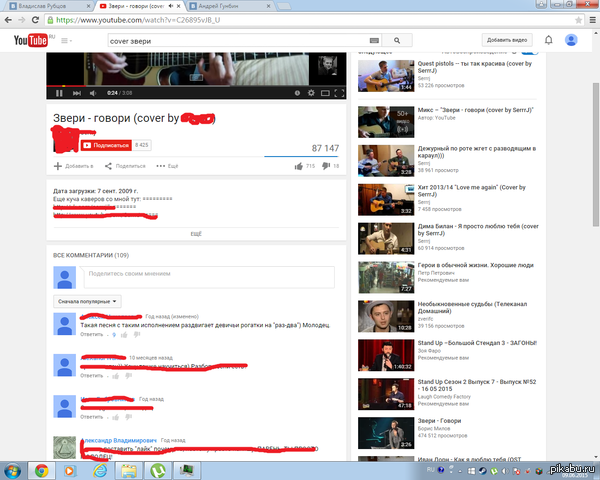Mute the video volume
Image resolution: width=600 pixels, height=480 pixels.
pos(93,93)
